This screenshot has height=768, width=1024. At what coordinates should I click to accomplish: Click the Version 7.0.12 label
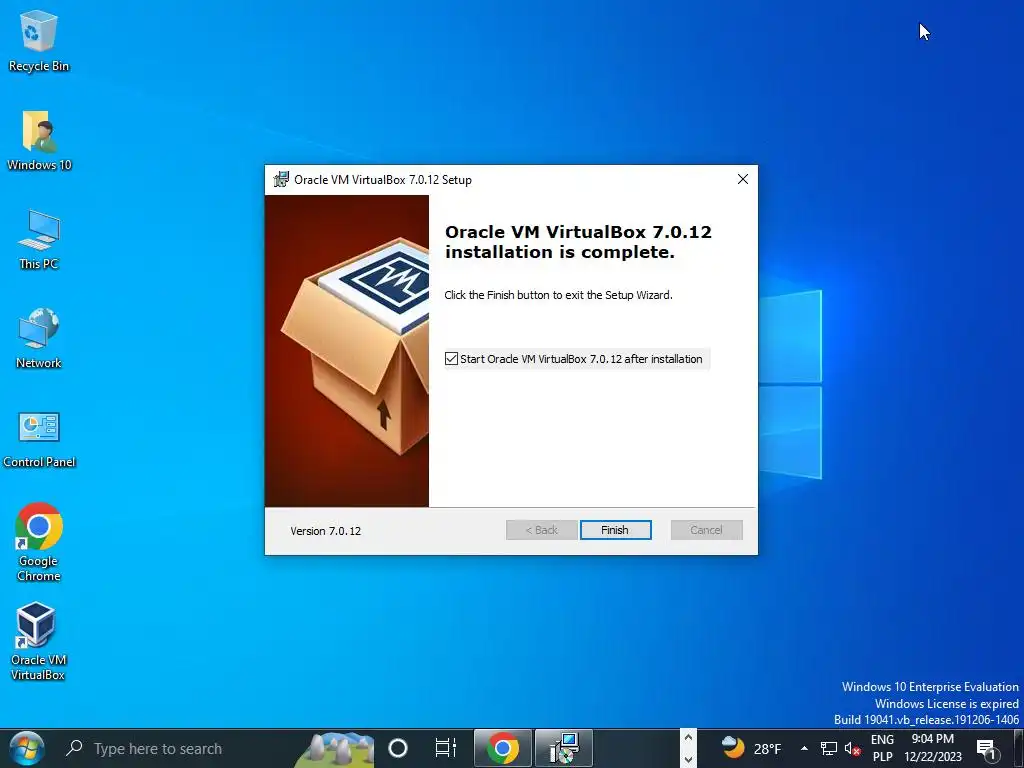tap(325, 531)
